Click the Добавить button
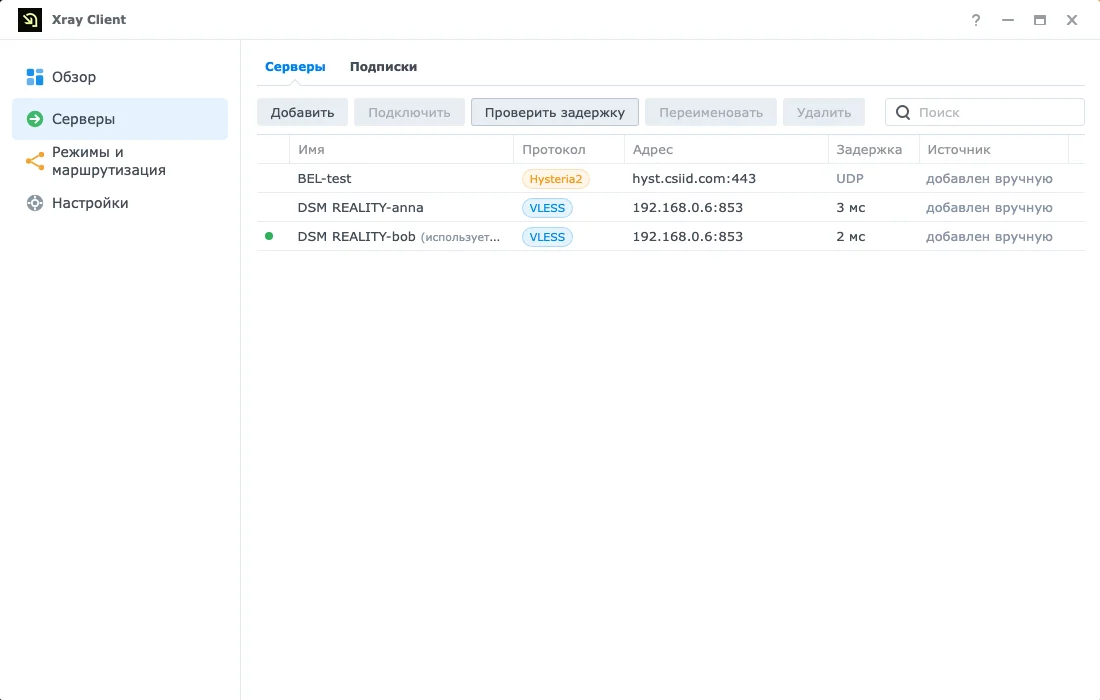Viewport: 1100px width, 700px height. [302, 112]
